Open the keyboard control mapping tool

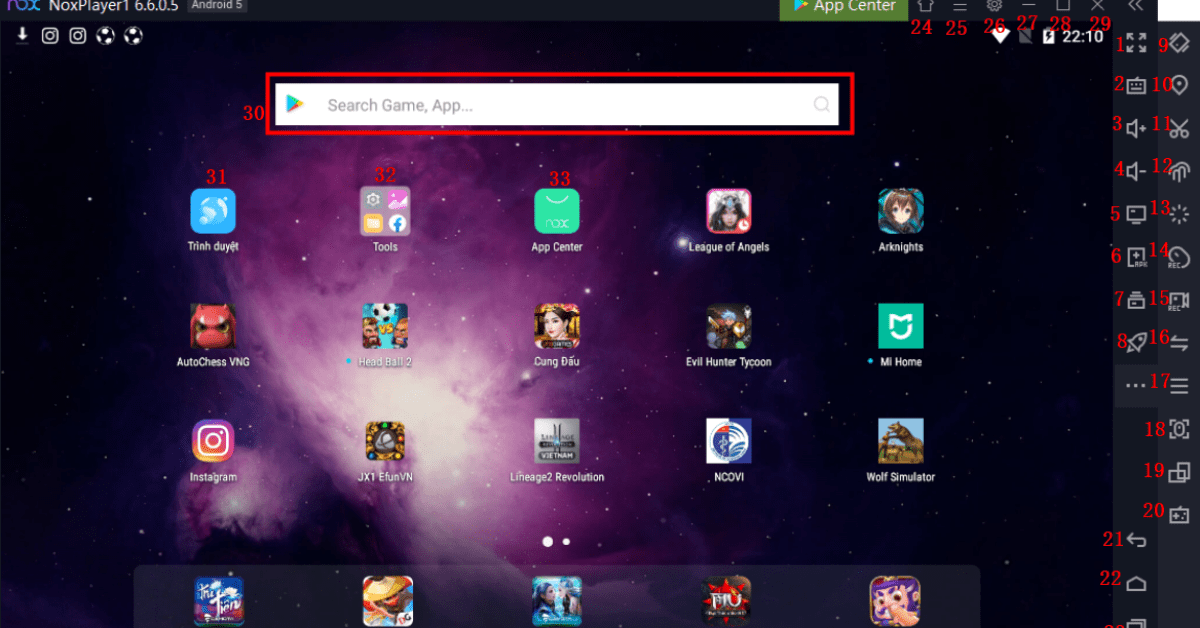[x=1136, y=86]
